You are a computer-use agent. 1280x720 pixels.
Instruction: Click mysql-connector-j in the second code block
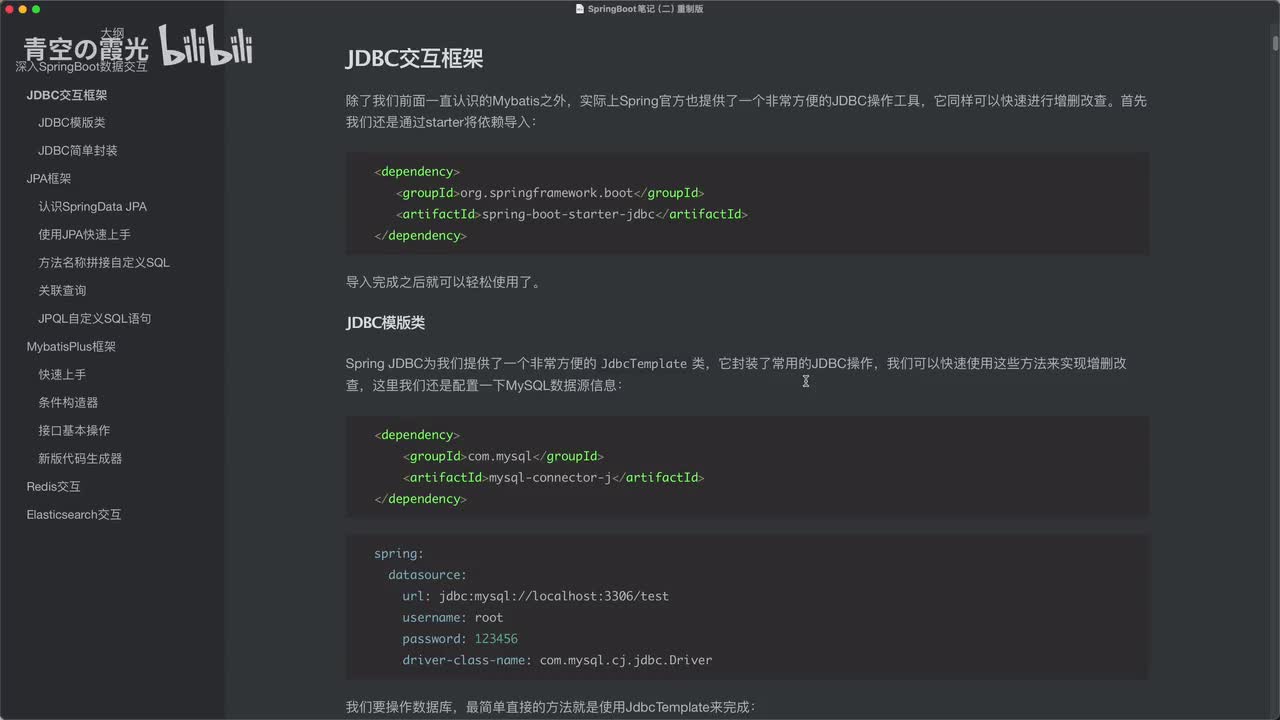click(550, 478)
